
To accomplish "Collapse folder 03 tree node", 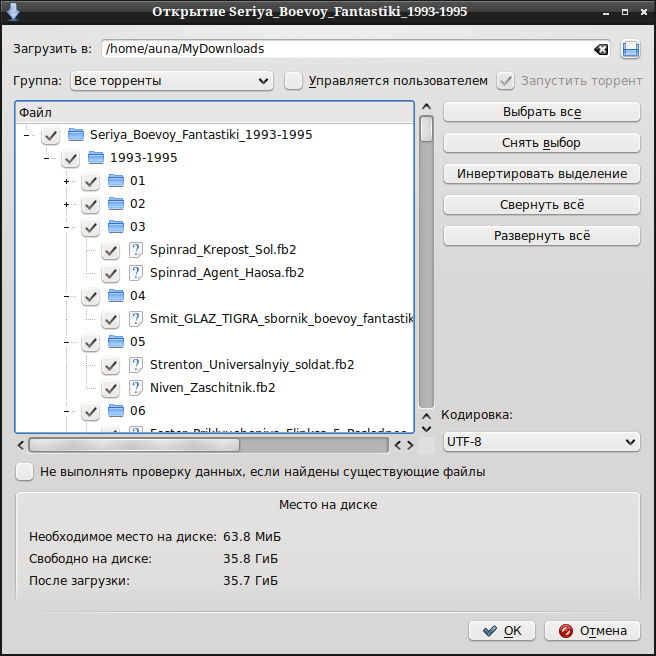I will coord(67,227).
